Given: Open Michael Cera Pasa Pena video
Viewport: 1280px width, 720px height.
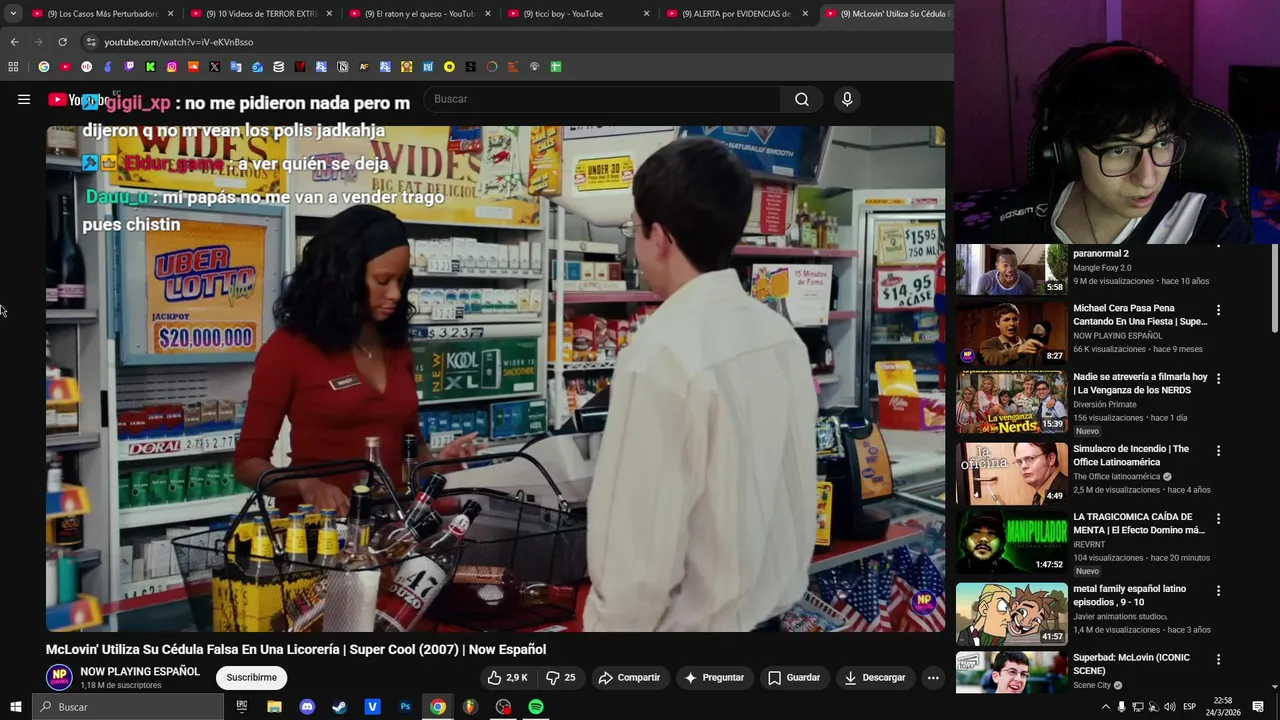Looking at the screenshot, I should [x=1012, y=333].
